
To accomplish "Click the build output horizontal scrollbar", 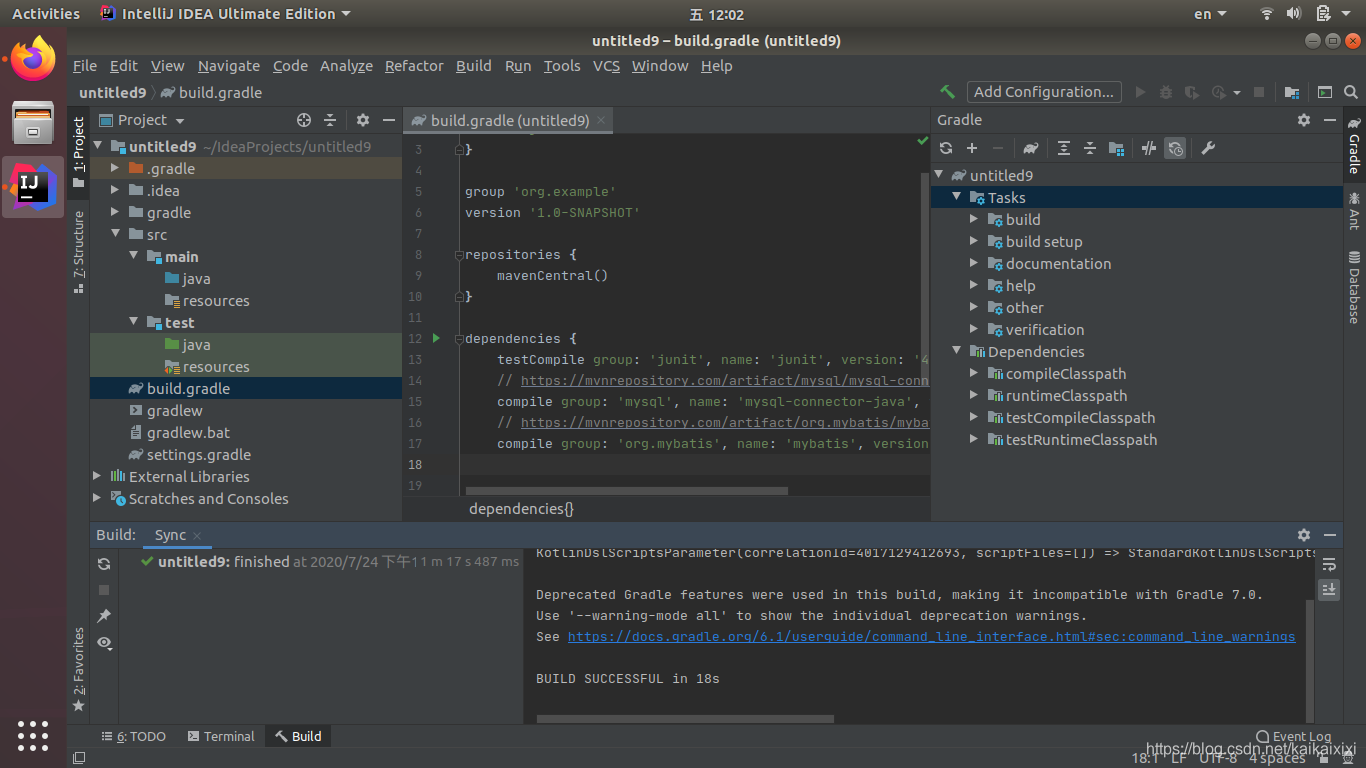I will click(685, 718).
